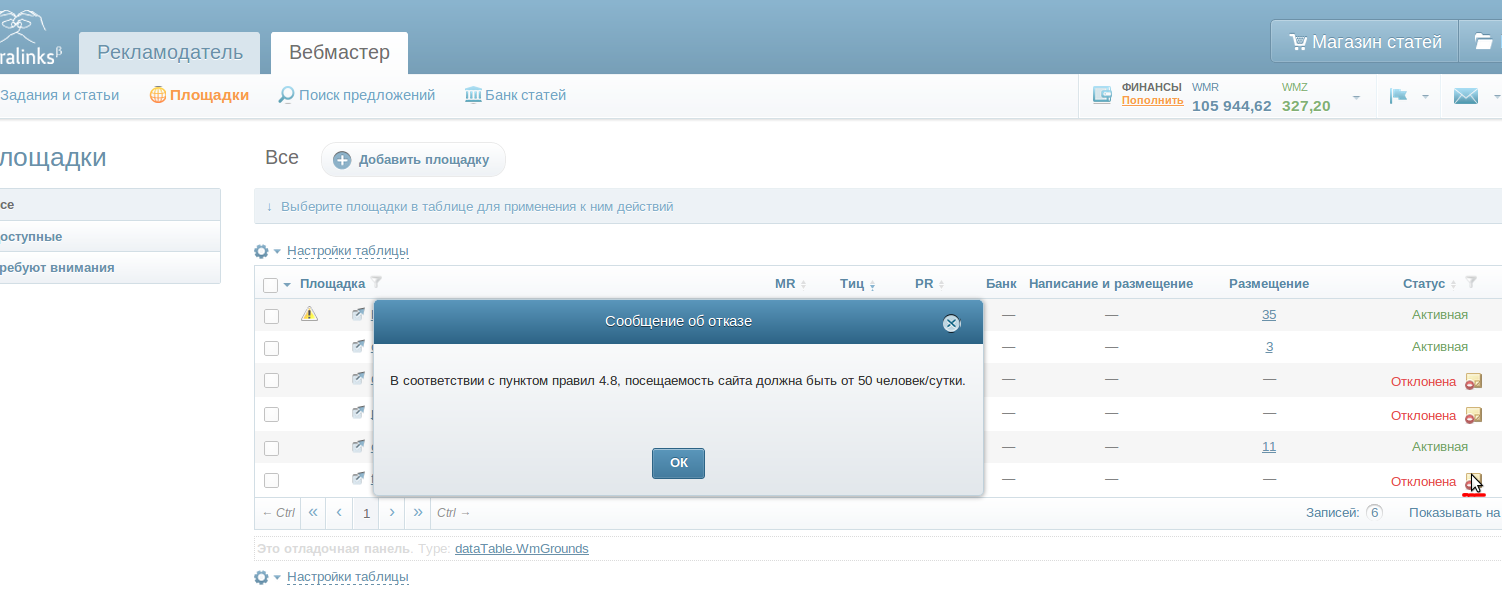1502x605 pixels.
Task: Confirm the dialog with OK button
Action: (x=678, y=463)
